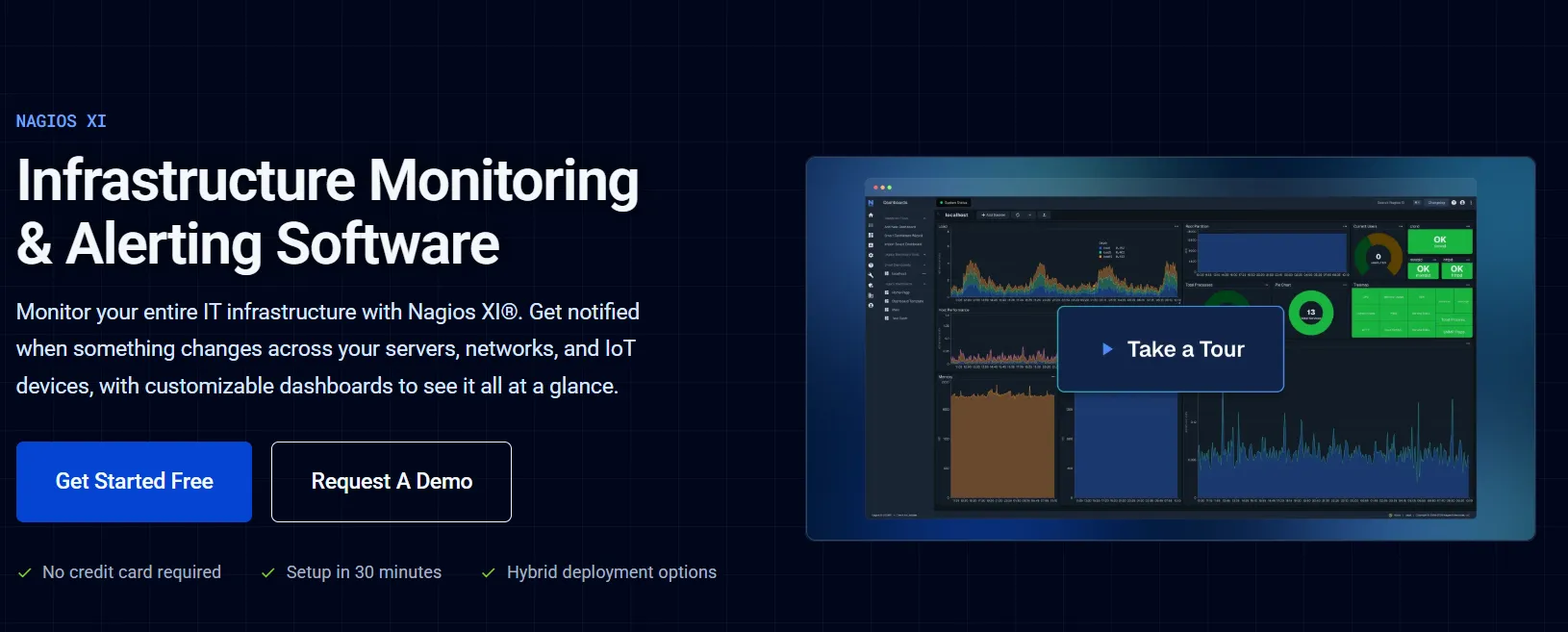Click the large green OK status tile
The image size is (1568, 632).
coord(1440,240)
